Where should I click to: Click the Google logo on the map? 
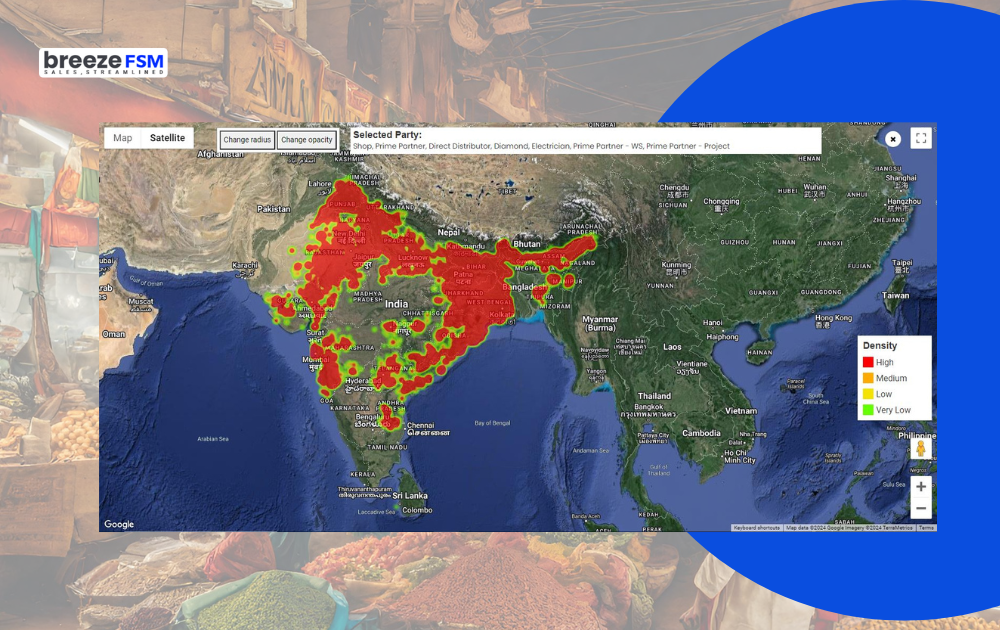[x=119, y=524]
